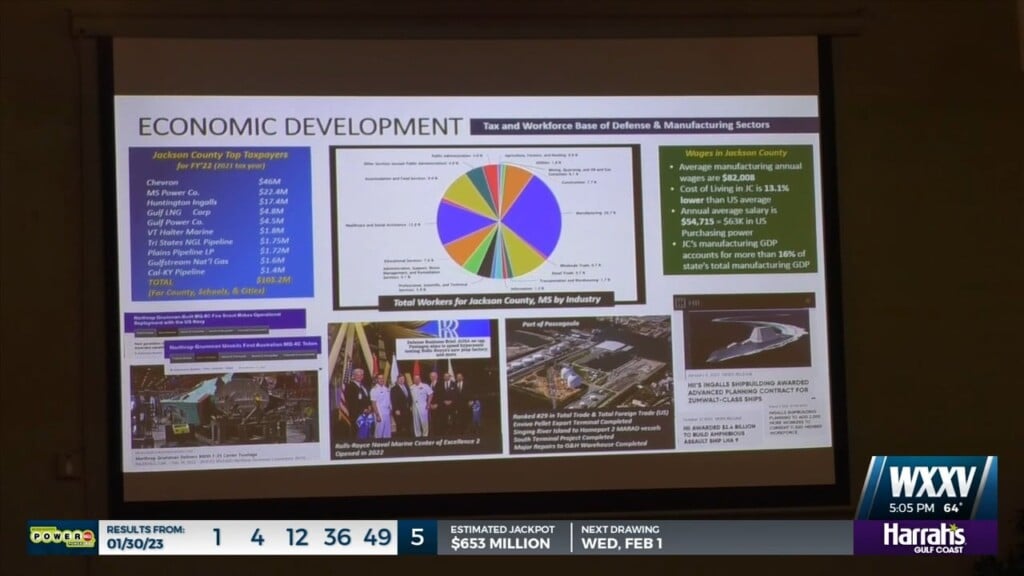Image resolution: width=1024 pixels, height=576 pixels.
Task: Click the 'Chevron' taxpayer row
Action: [214, 182]
